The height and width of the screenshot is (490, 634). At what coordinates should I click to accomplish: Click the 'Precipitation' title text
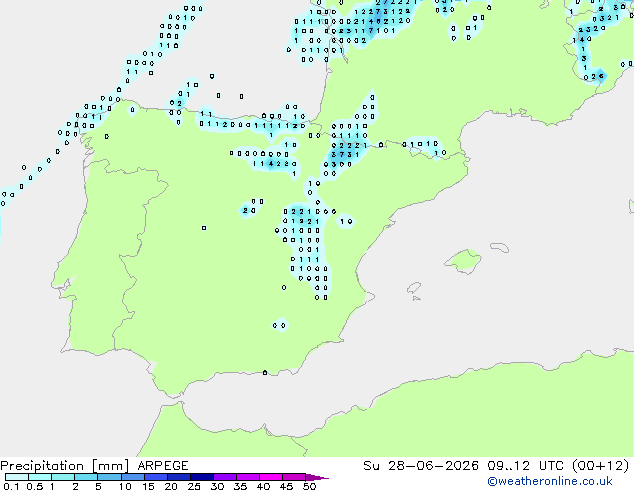click(x=42, y=466)
